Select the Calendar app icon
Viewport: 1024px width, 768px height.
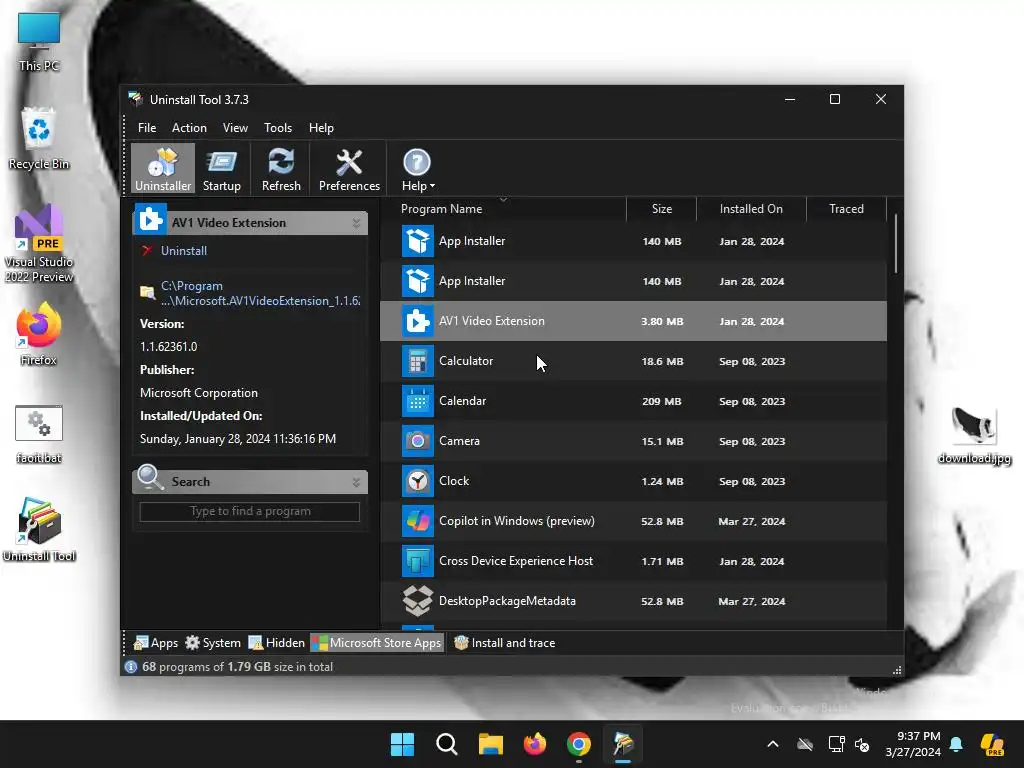417,401
